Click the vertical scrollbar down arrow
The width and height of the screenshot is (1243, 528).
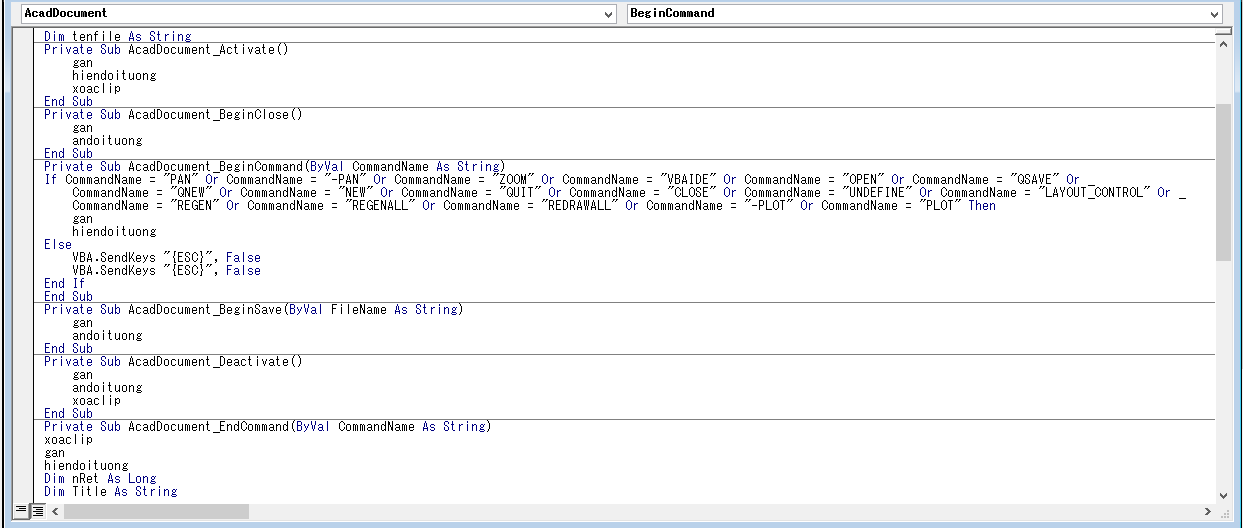pos(1223,494)
